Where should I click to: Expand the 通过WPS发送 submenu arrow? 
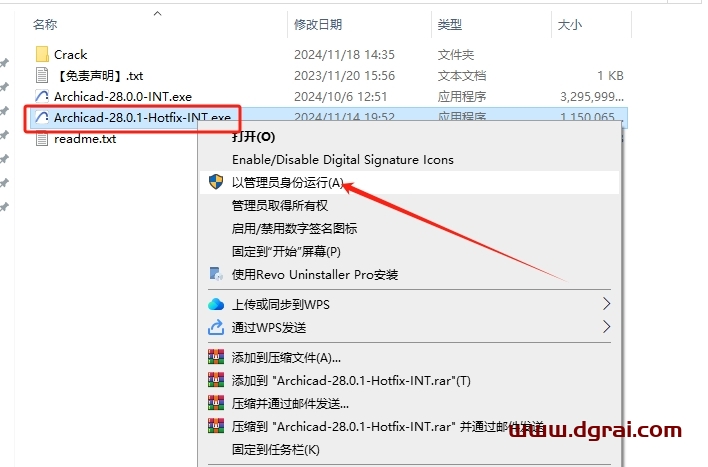point(606,327)
